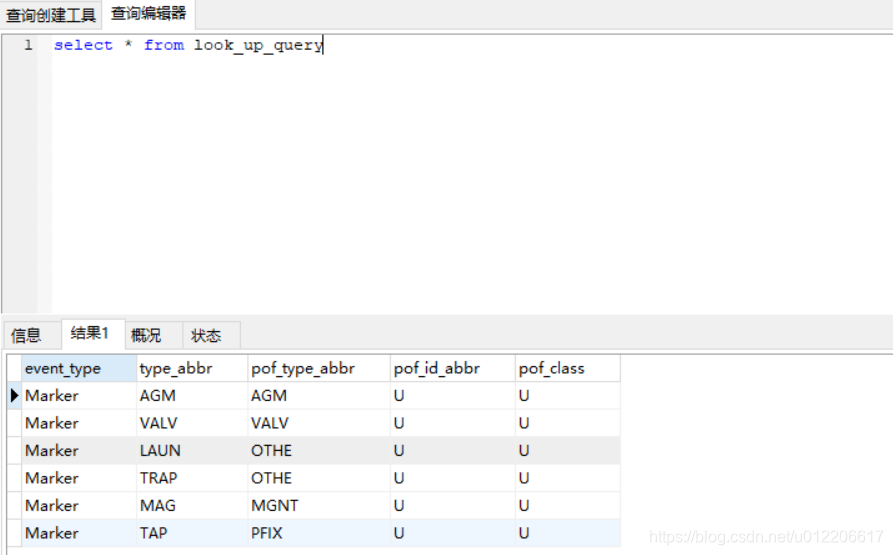Select the TRAP cell in type_abbr
The height and width of the screenshot is (555, 893).
(x=192, y=478)
